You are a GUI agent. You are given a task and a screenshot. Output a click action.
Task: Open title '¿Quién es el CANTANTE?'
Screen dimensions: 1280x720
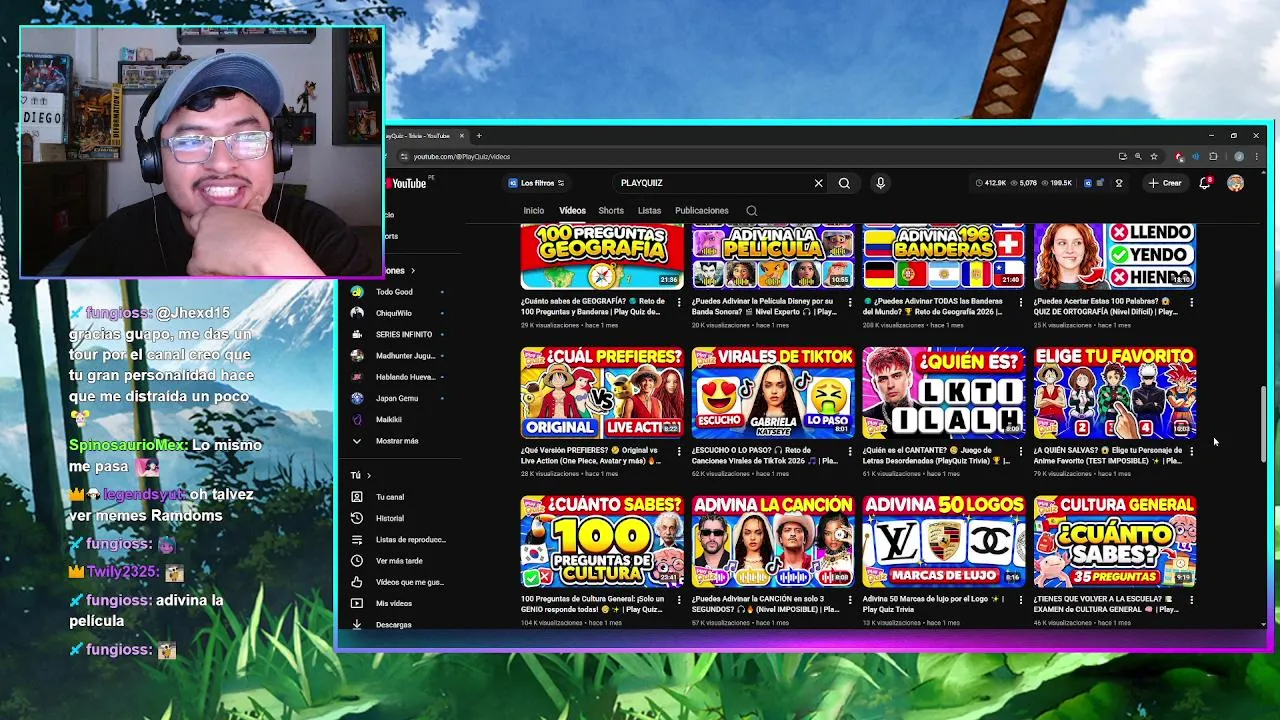click(x=936, y=455)
